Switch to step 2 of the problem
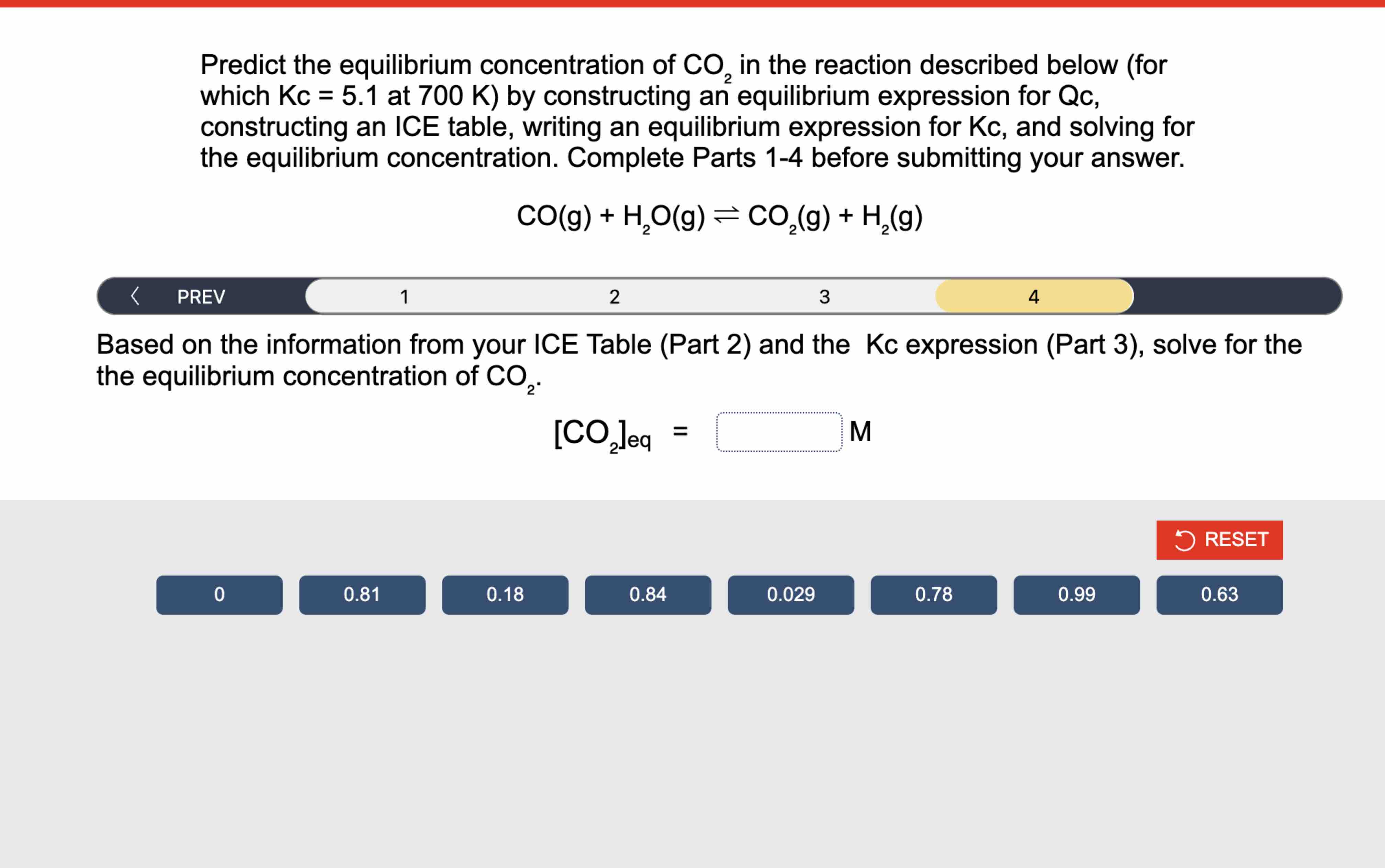The height and width of the screenshot is (868, 1385). tap(615, 296)
